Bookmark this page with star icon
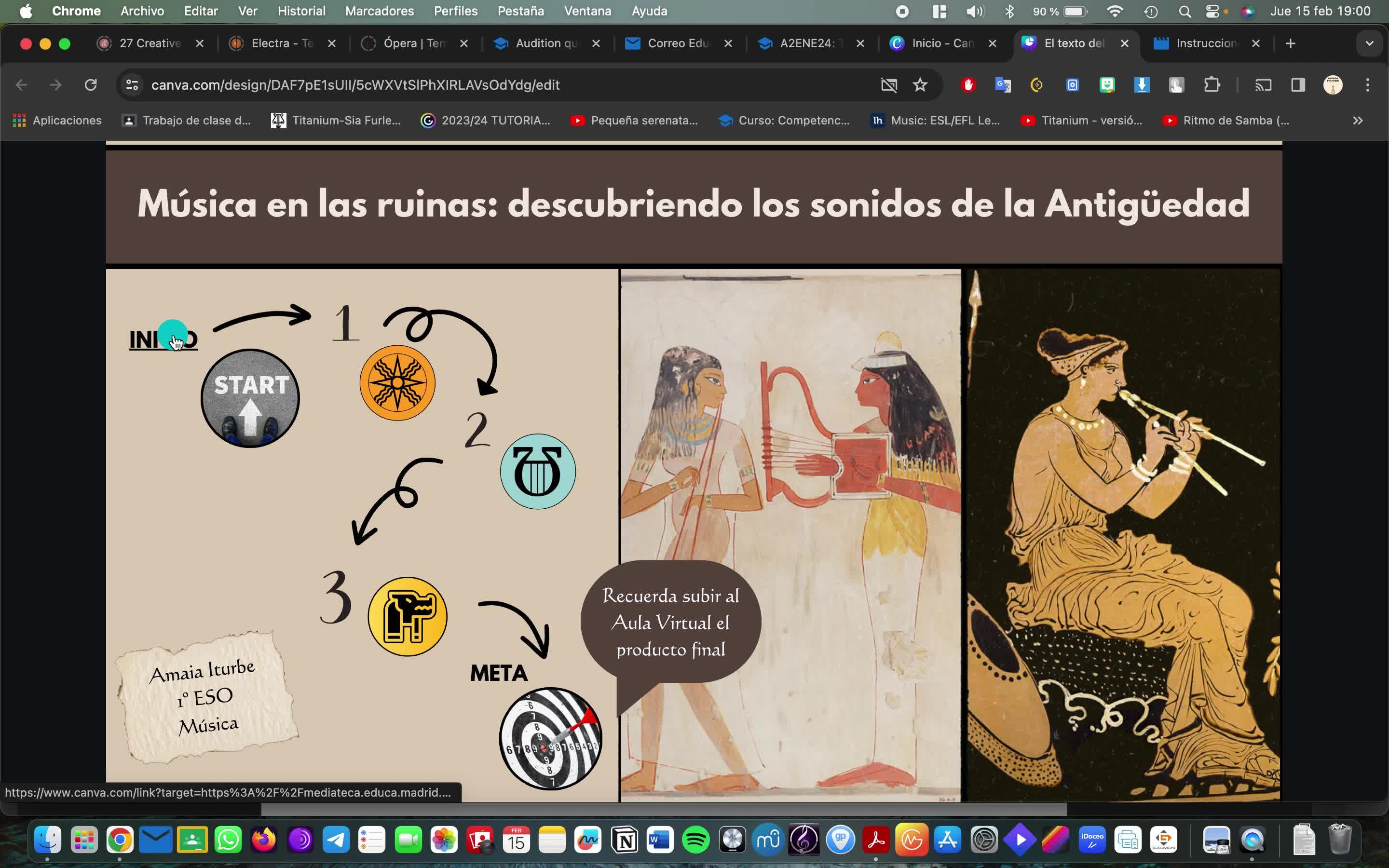Viewport: 1389px width, 868px height. pyautogui.click(x=920, y=85)
